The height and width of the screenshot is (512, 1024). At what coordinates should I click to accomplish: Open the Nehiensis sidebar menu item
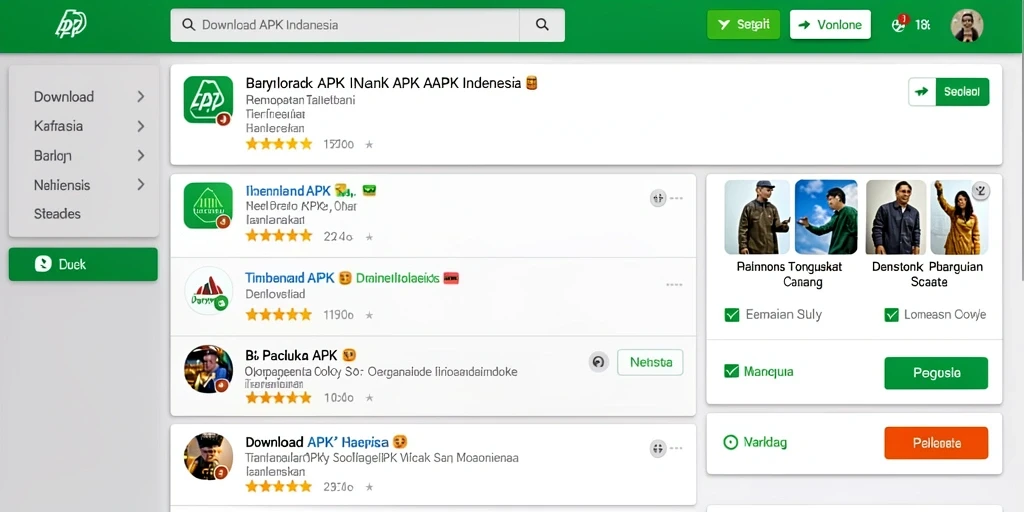coord(62,185)
